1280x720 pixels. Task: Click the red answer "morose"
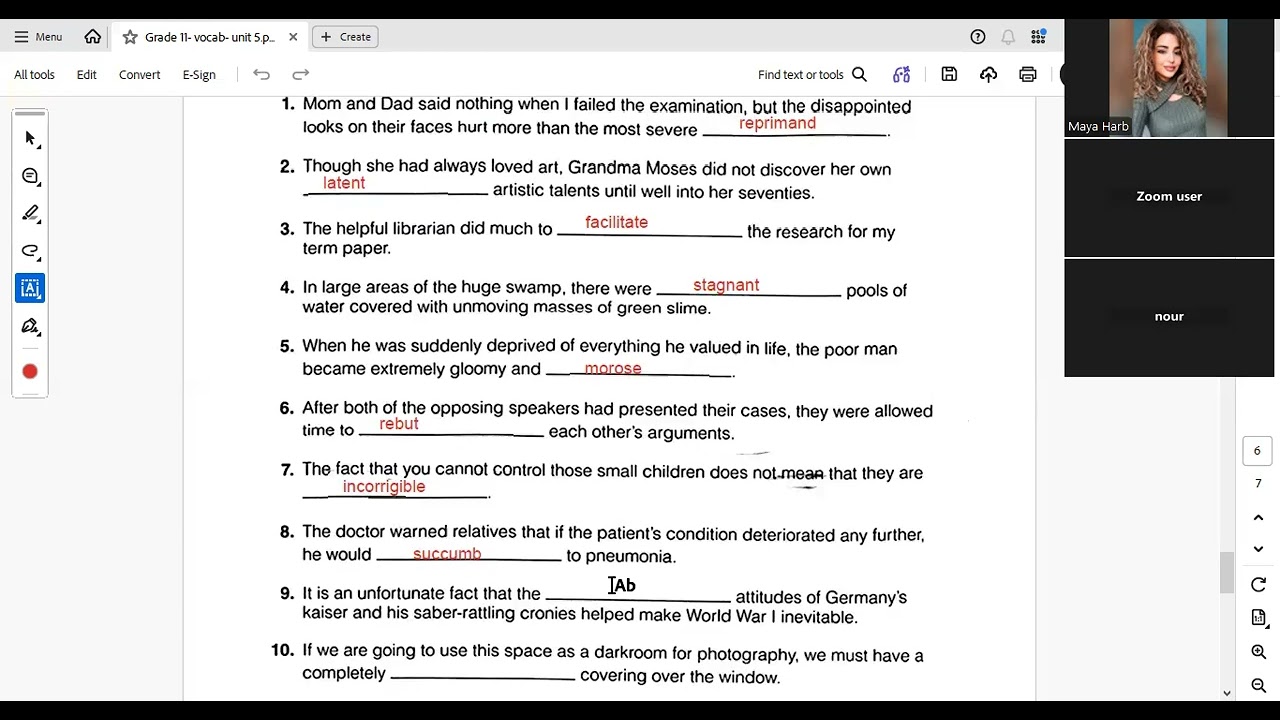coord(612,368)
